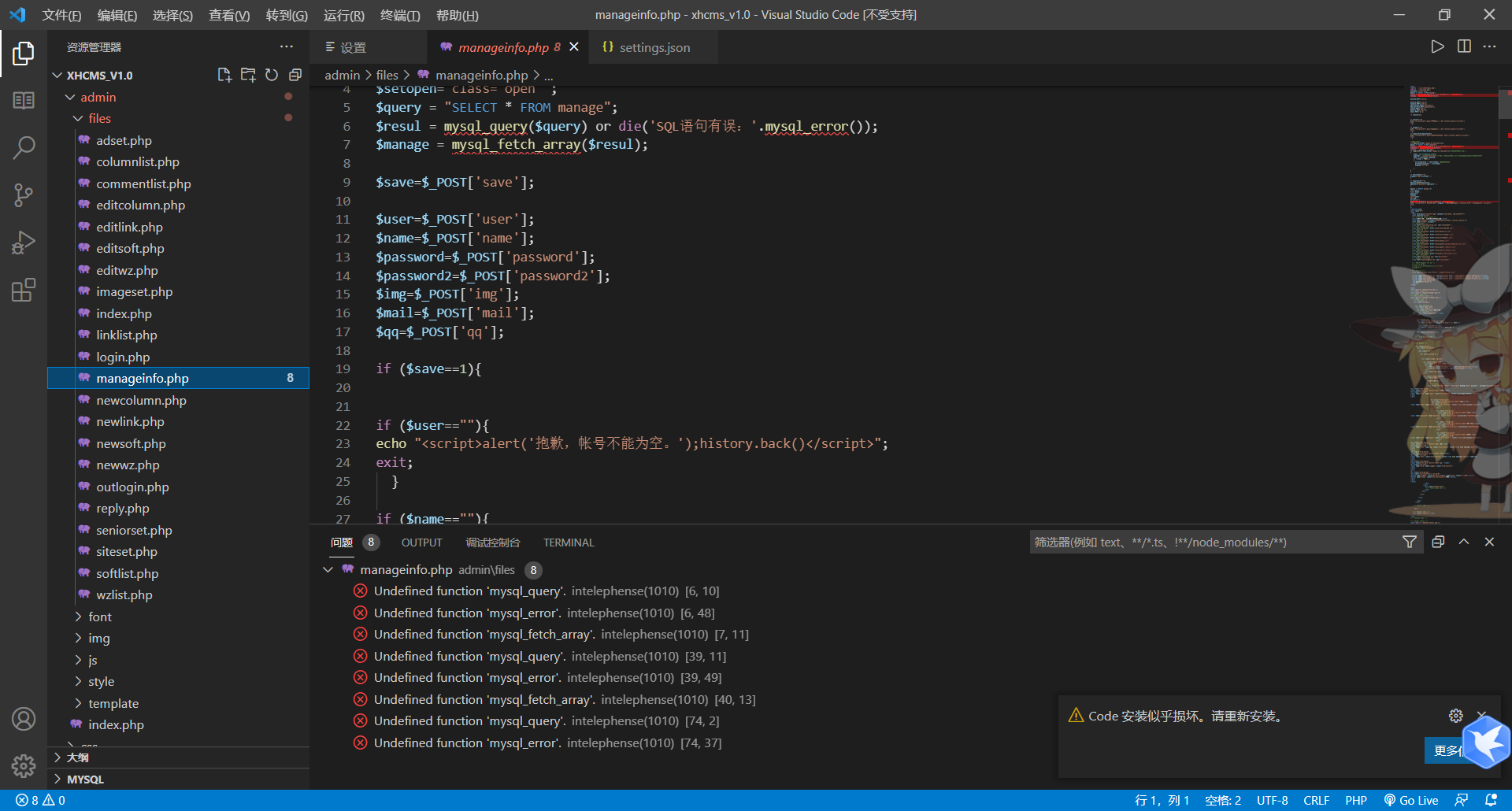Screen dimensions: 1512x811
Task: Open editor more actions menu
Action: [x=1489, y=46]
